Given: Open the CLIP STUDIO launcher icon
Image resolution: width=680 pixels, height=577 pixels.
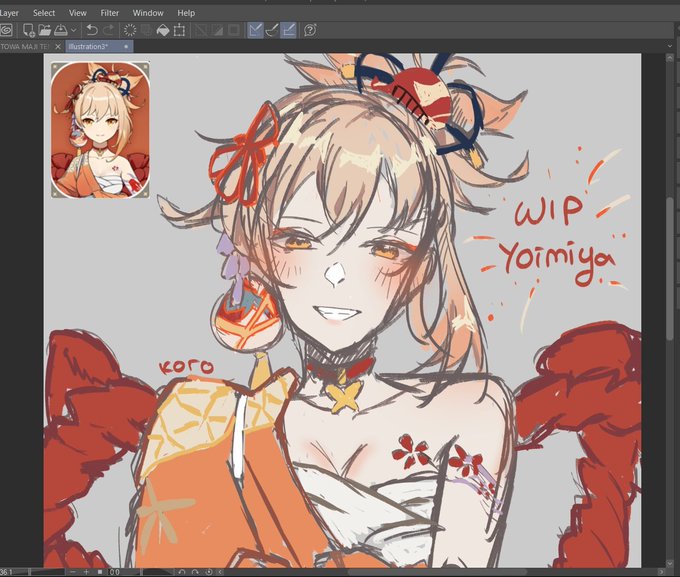Looking at the screenshot, I should [7, 30].
